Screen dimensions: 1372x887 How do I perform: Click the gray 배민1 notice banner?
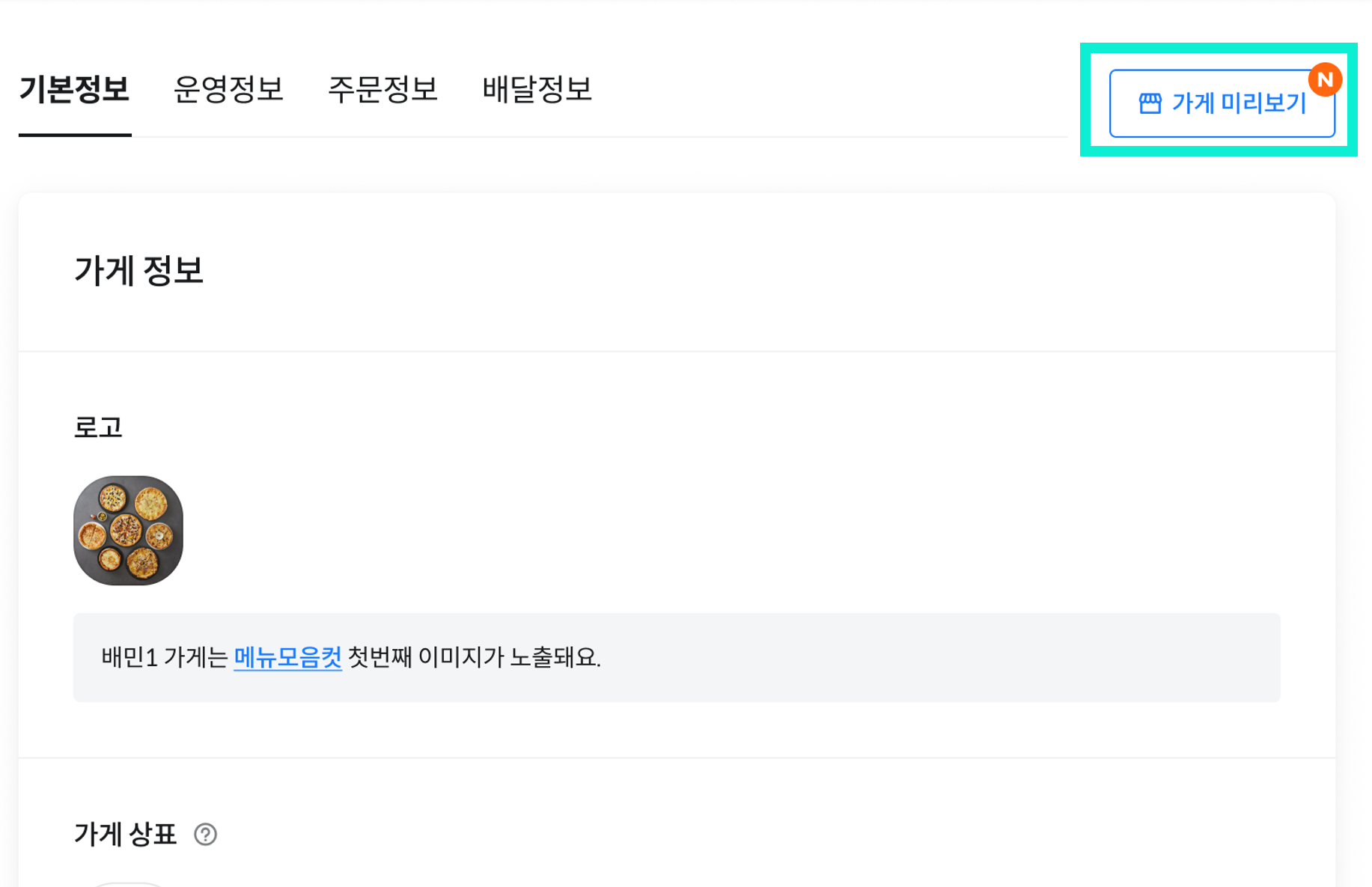click(677, 657)
